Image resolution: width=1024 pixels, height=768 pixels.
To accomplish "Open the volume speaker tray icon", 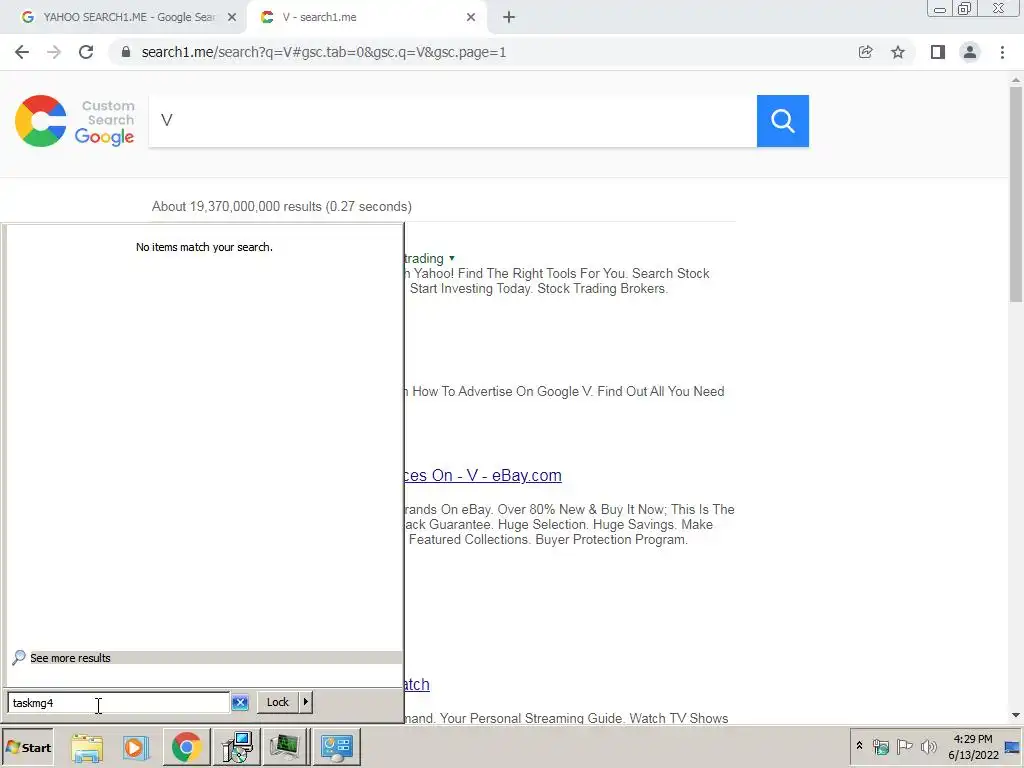I will [x=928, y=746].
